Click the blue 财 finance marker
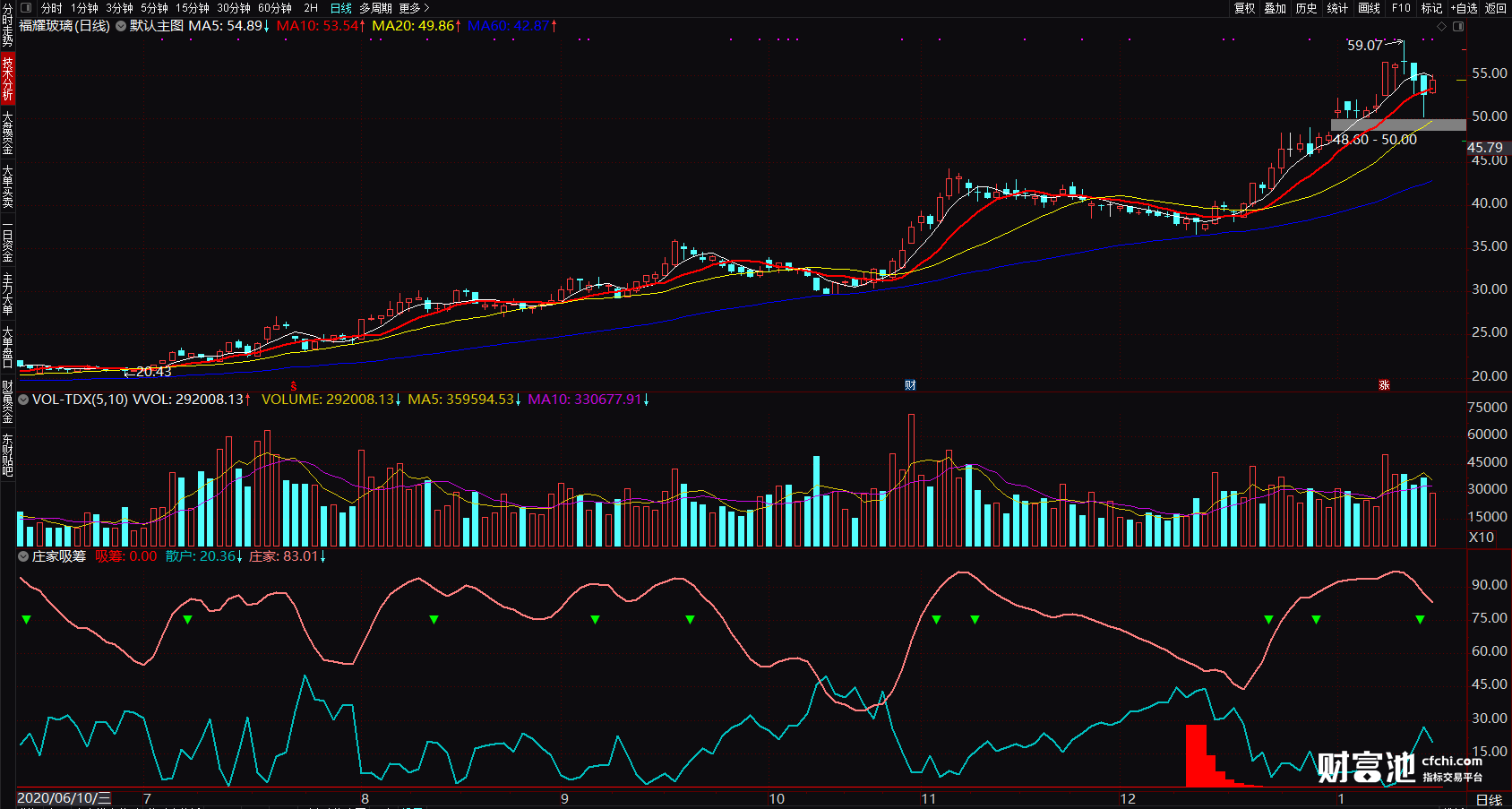The image size is (1512, 809). (910, 385)
